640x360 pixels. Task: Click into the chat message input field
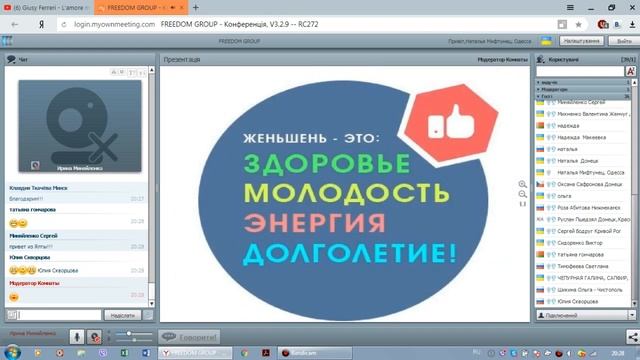60,315
